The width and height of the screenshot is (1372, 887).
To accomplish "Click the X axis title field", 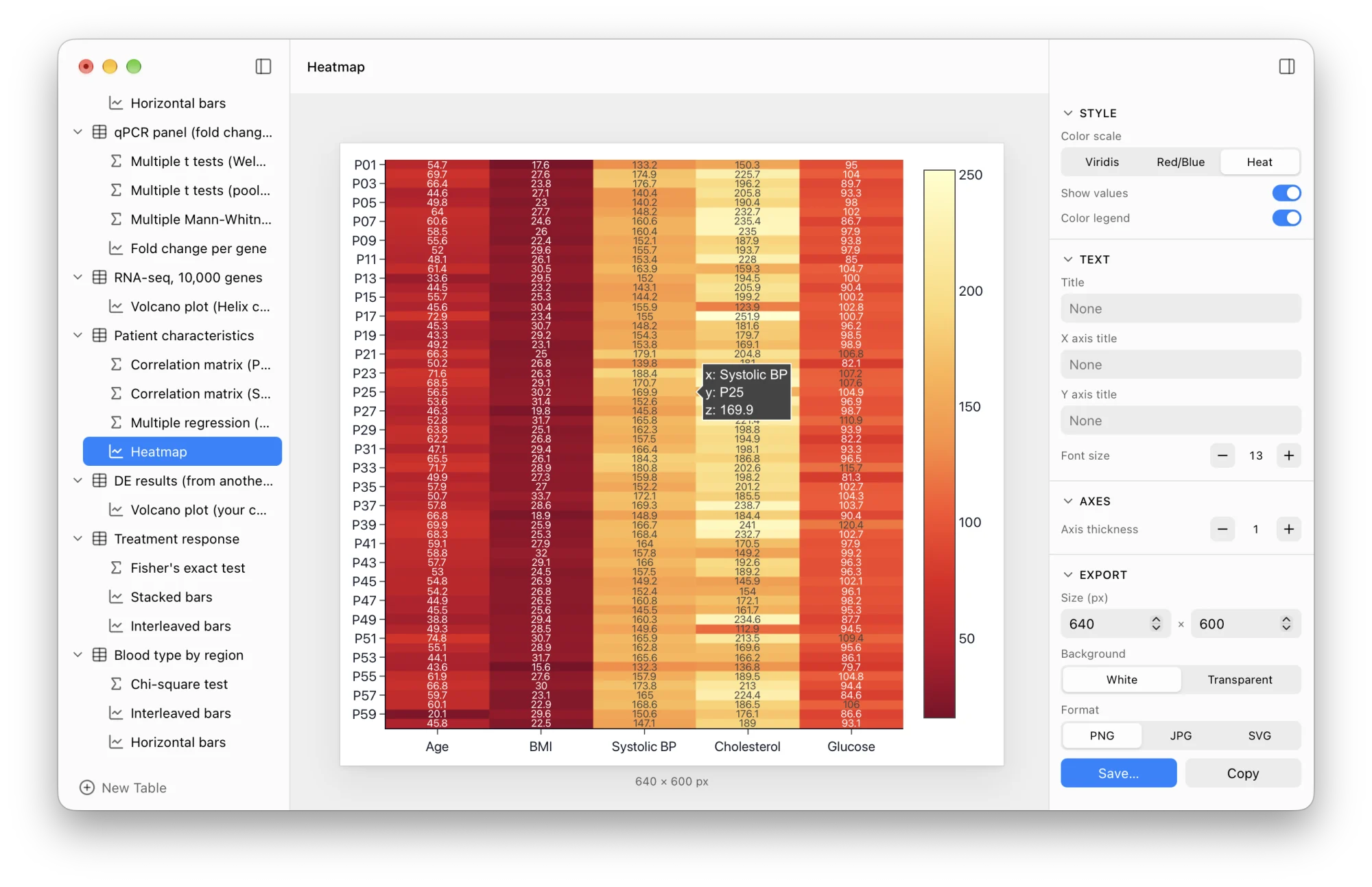I will coord(1181,365).
